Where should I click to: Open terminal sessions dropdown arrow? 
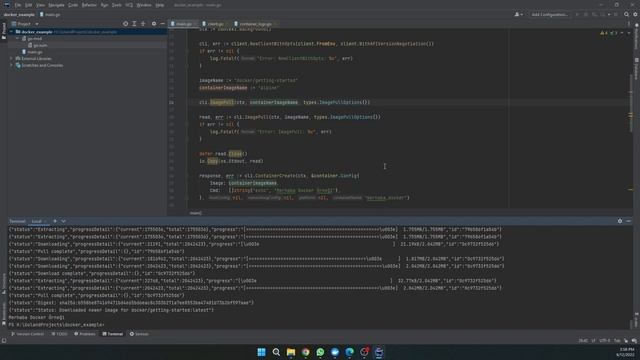click(x=63, y=221)
